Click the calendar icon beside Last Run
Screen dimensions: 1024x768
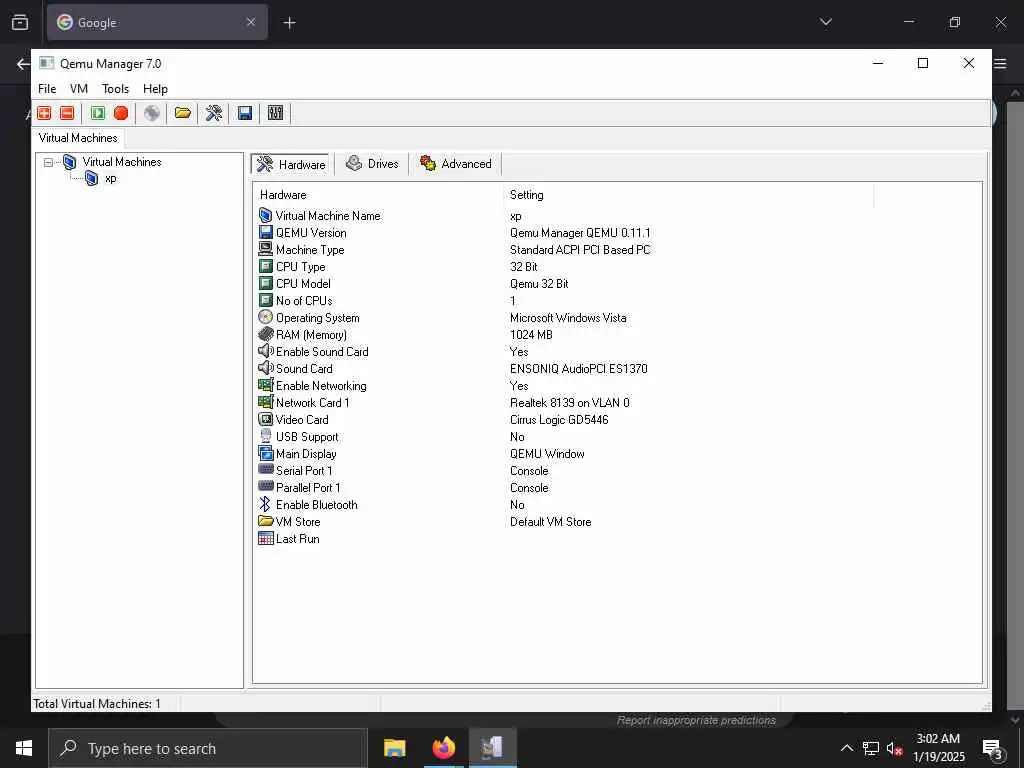[x=265, y=538]
